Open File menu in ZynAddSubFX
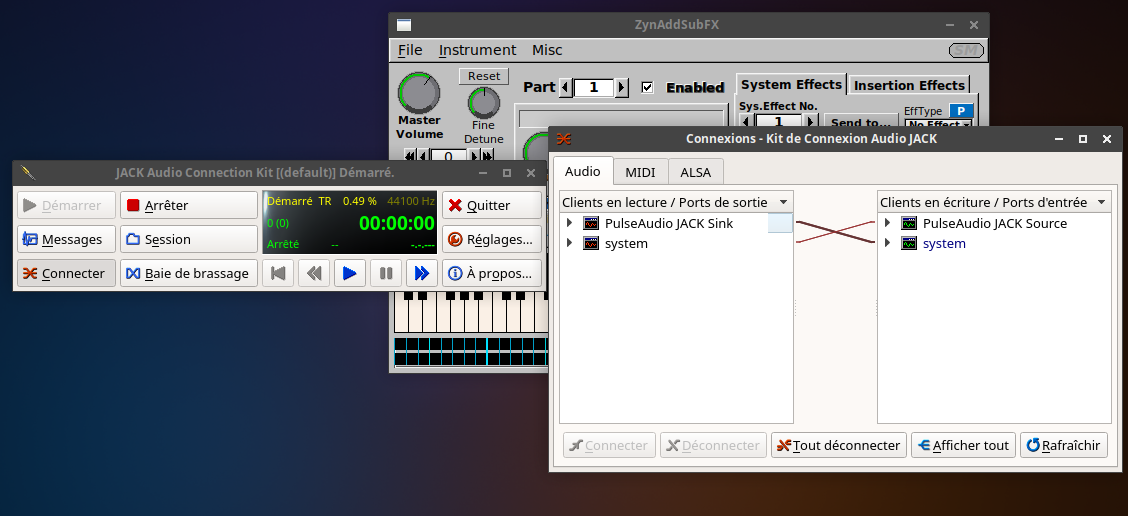The width and height of the screenshot is (1128, 516). (x=410, y=50)
